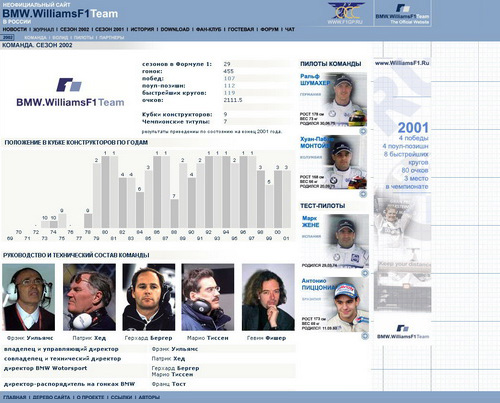Click round arrow icon under Ralf Schumacher
This screenshot has height=403, width=500.
click(363, 131)
